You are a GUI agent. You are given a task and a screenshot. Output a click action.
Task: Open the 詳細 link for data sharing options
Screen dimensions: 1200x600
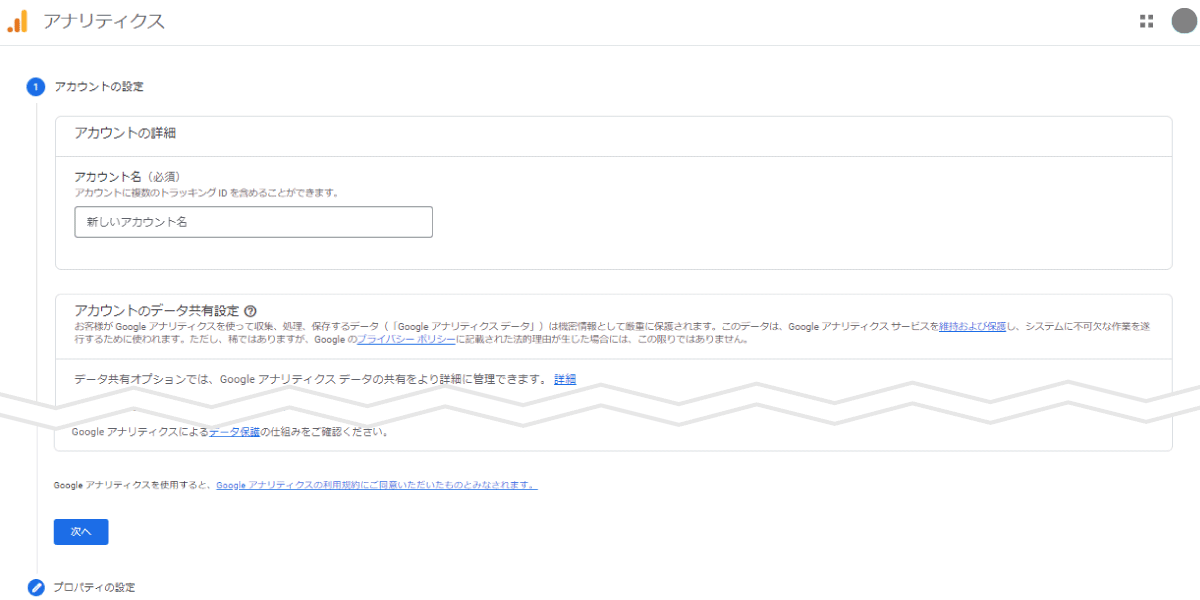[x=565, y=379]
